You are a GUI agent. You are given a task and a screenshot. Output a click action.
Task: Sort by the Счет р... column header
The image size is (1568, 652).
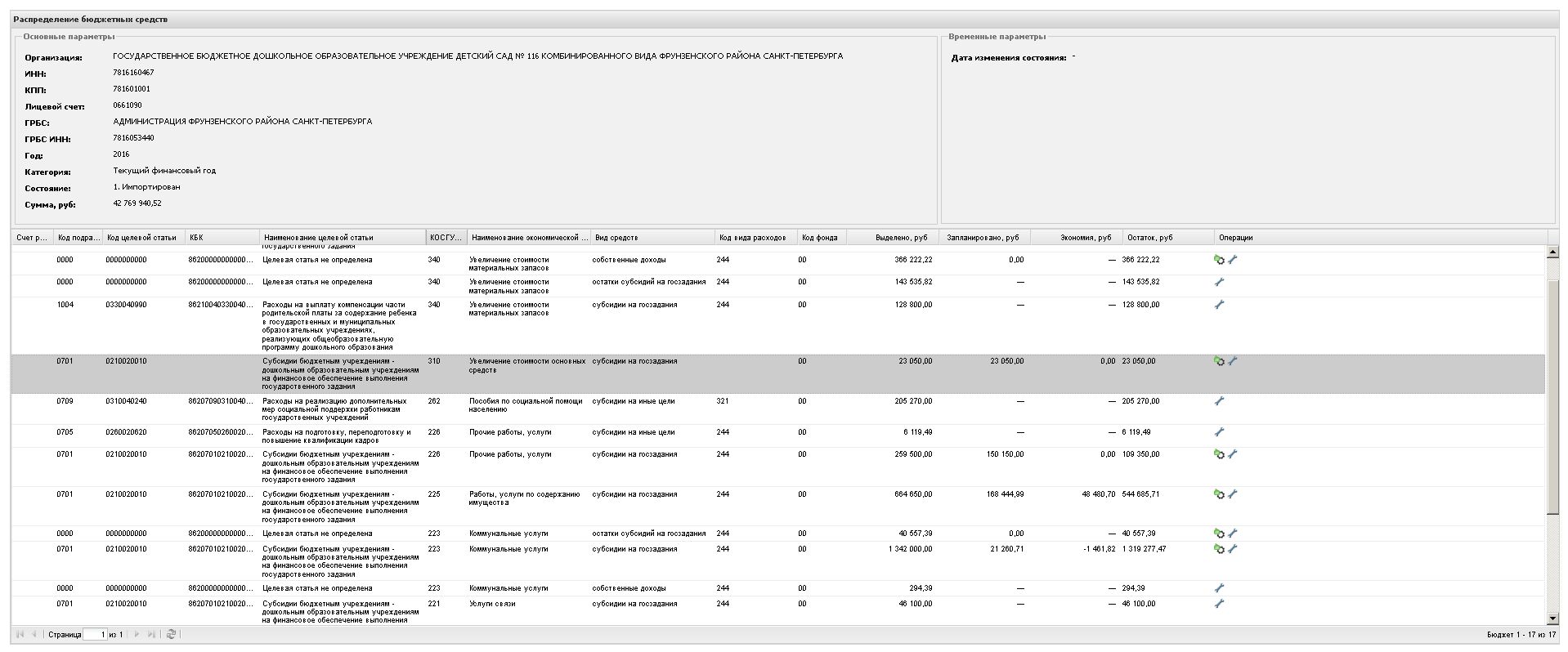point(32,238)
